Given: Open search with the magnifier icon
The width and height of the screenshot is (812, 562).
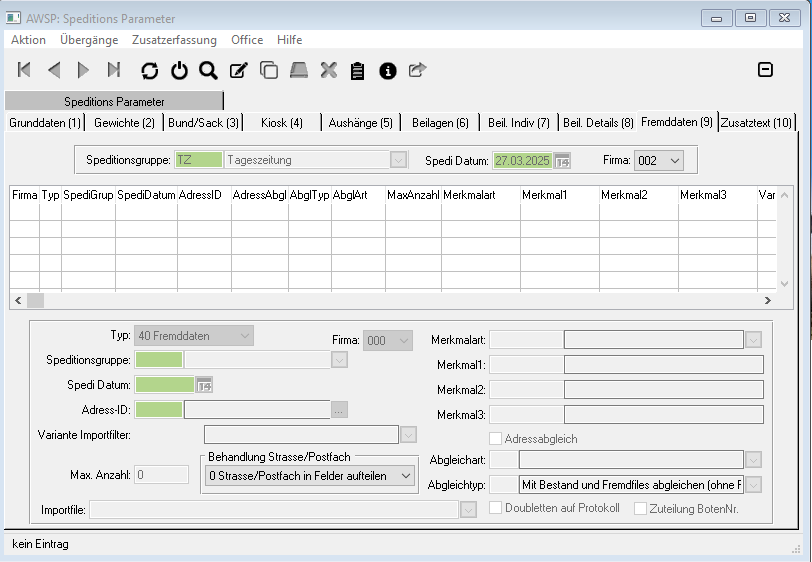Looking at the screenshot, I should (x=208, y=70).
